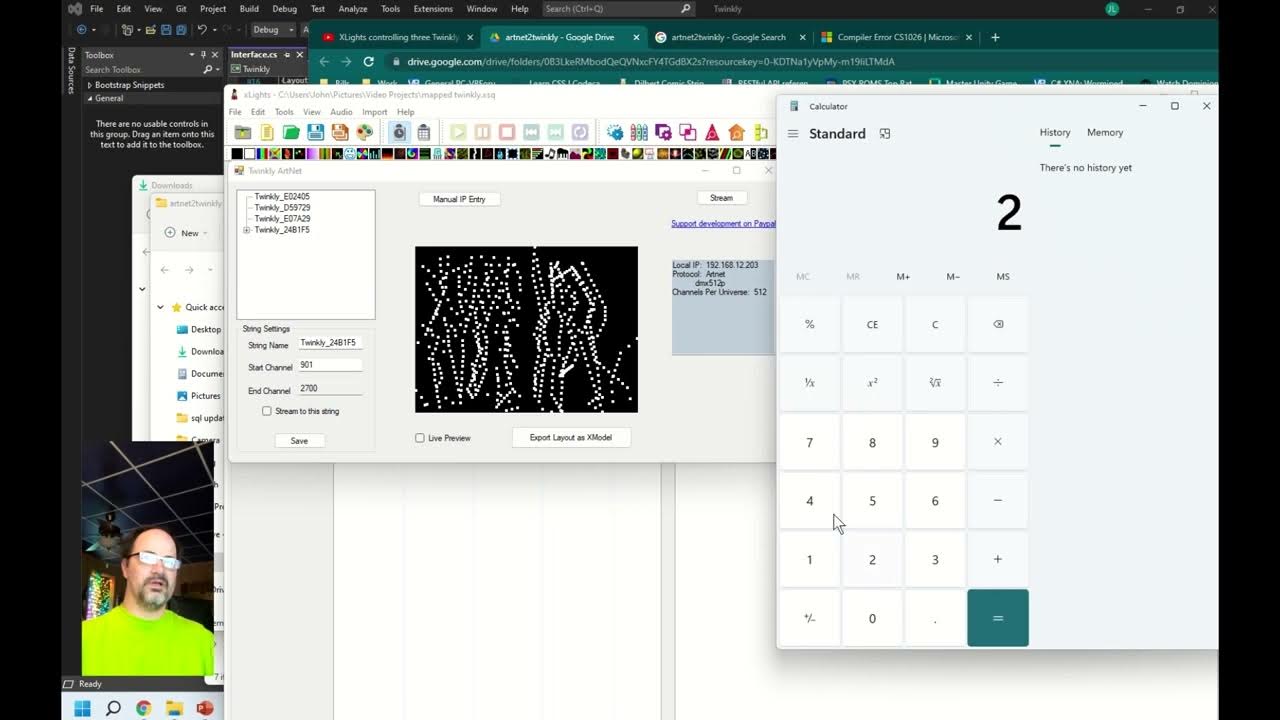The height and width of the screenshot is (720, 1280).
Task: Click the undo arrow in Visual Studio toolbar
Action: pos(202,30)
